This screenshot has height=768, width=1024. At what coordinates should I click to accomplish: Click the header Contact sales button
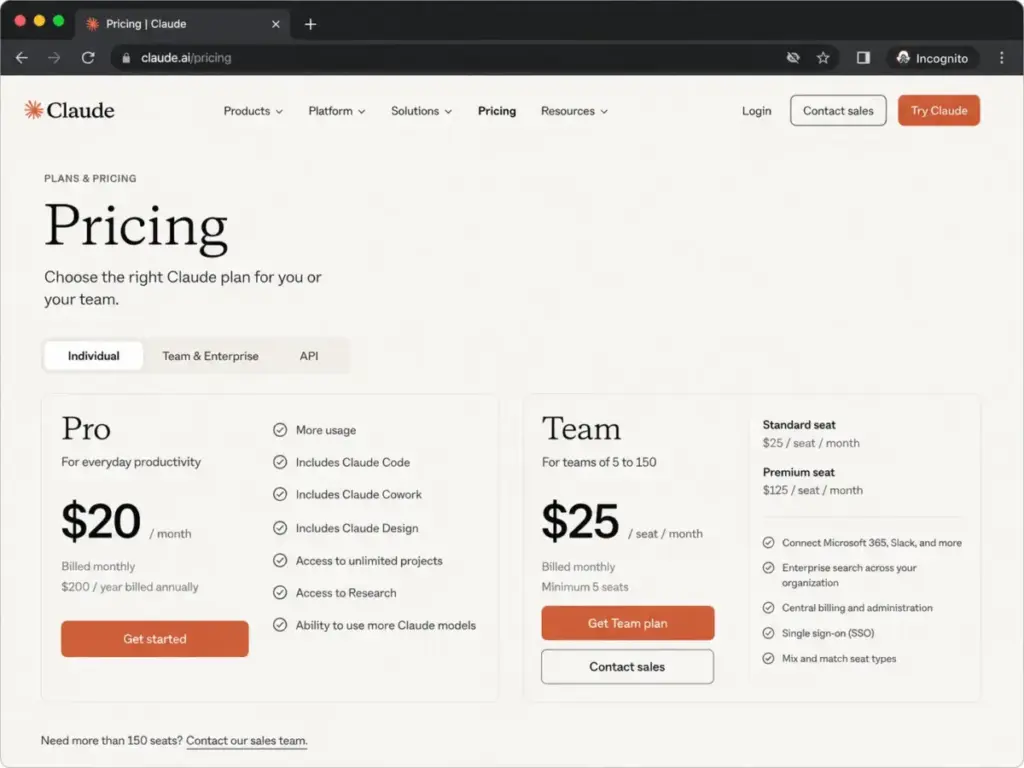(838, 110)
